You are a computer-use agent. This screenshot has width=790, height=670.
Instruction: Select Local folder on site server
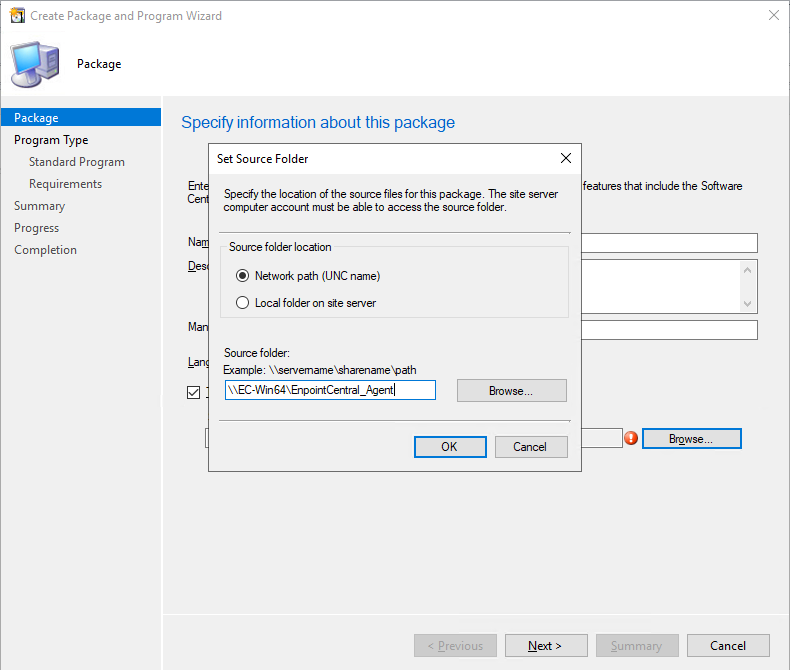pos(242,302)
